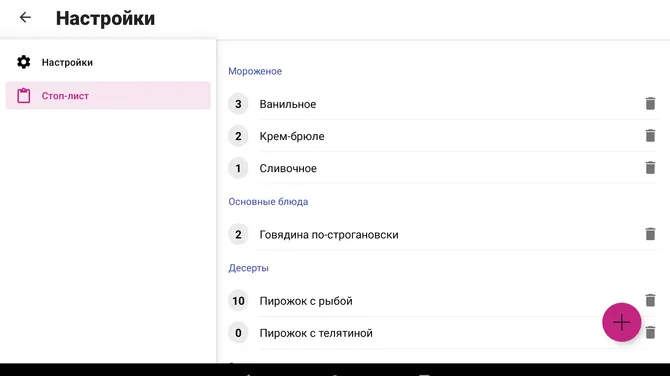
Task: Delete Сливочное from the stop list
Action: [x=650, y=167]
